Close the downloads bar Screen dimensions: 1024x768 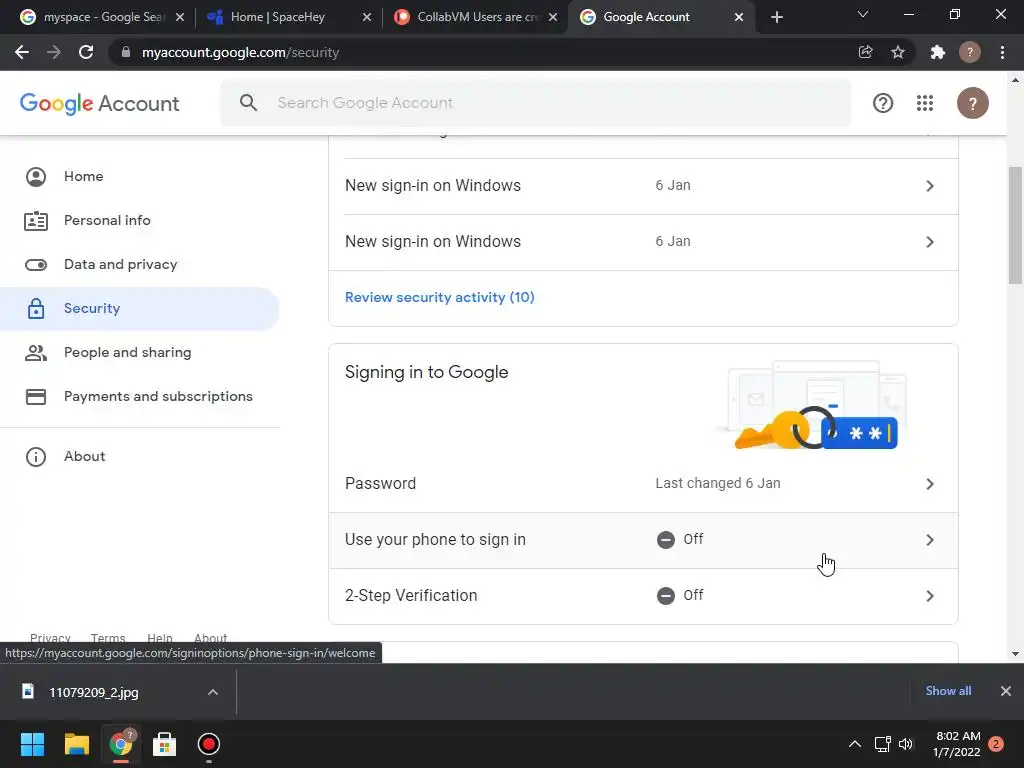[1006, 691]
